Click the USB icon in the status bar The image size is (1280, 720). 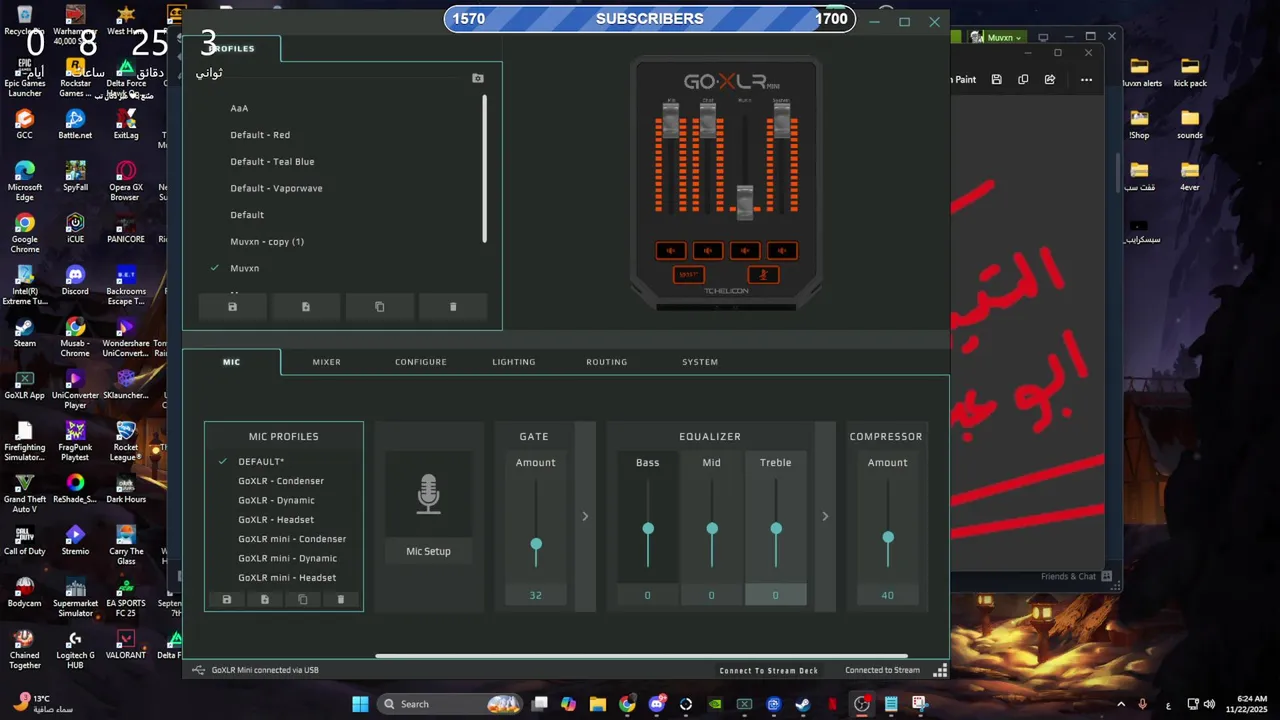[198, 670]
